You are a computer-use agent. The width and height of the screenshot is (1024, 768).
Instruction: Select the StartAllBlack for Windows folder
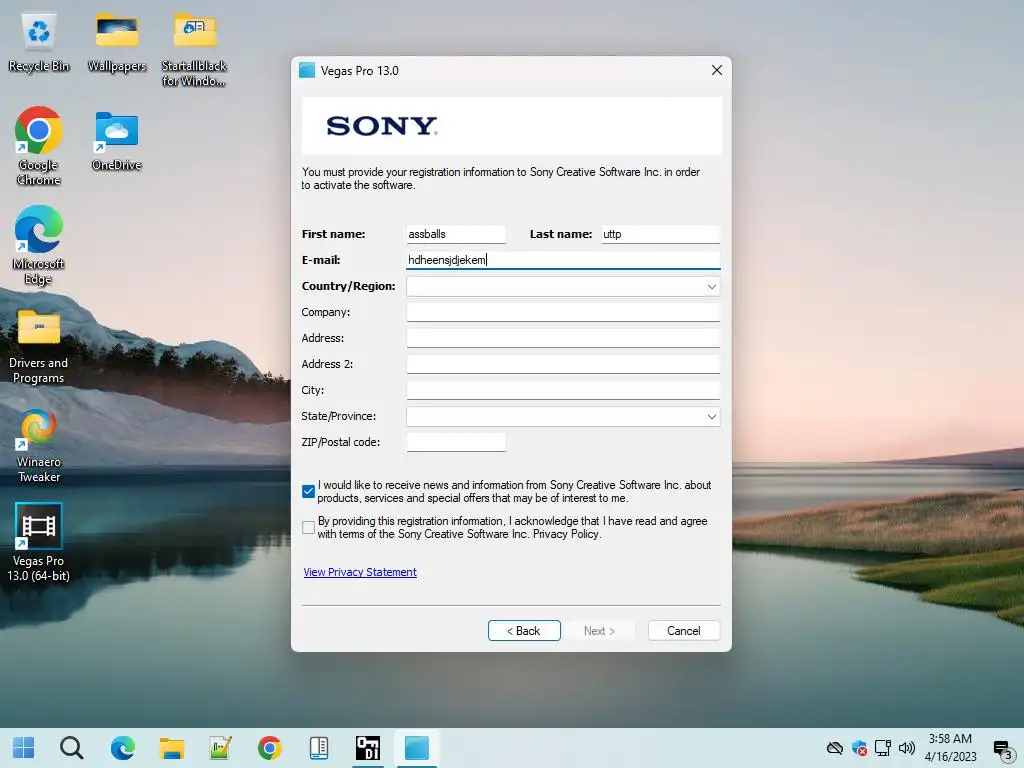click(194, 49)
